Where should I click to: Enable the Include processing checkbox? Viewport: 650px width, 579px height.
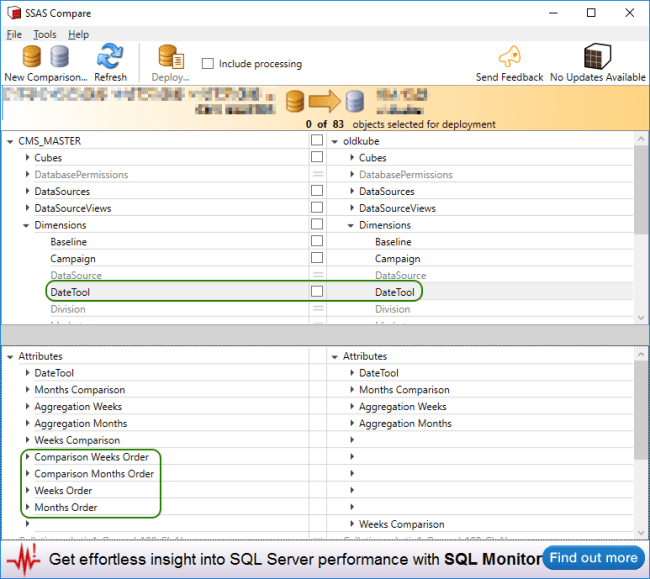point(208,64)
